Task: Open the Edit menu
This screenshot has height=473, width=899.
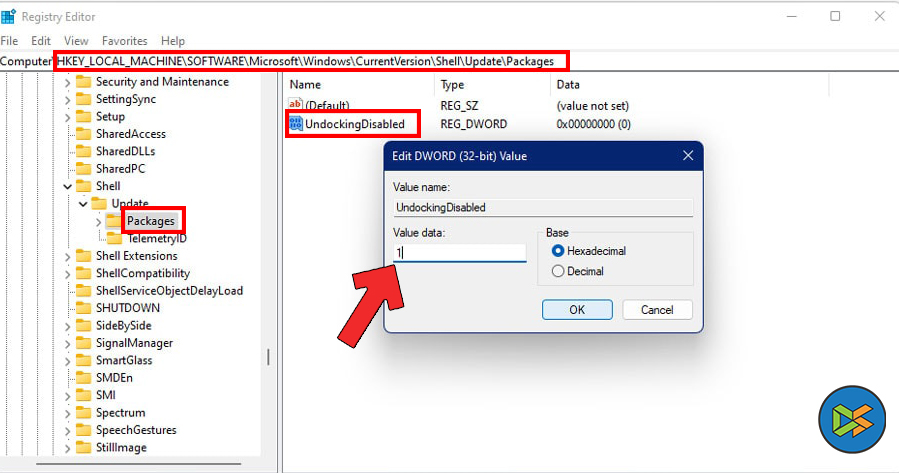Action: tap(41, 41)
